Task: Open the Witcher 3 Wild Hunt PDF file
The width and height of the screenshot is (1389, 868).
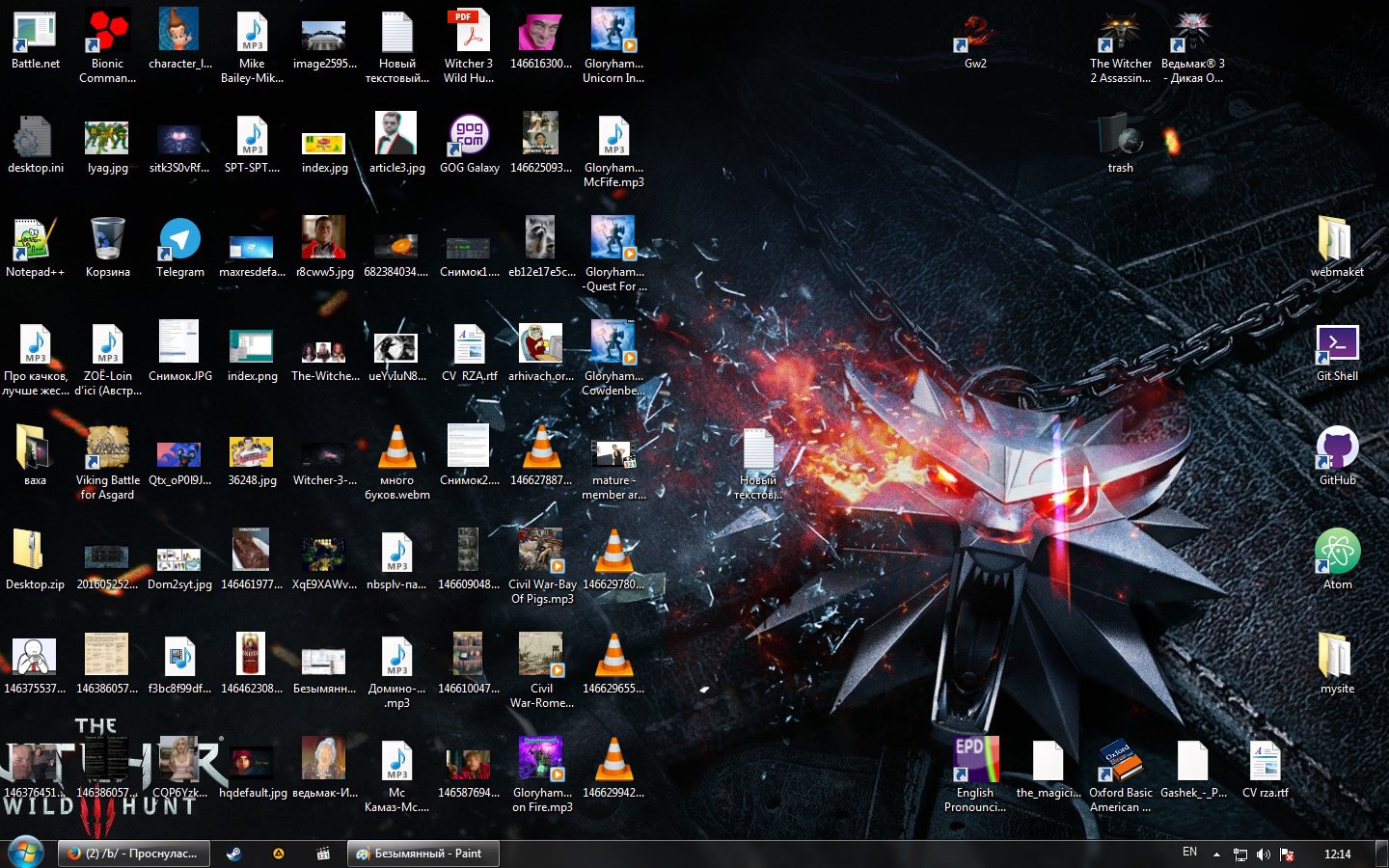Action: [469, 46]
